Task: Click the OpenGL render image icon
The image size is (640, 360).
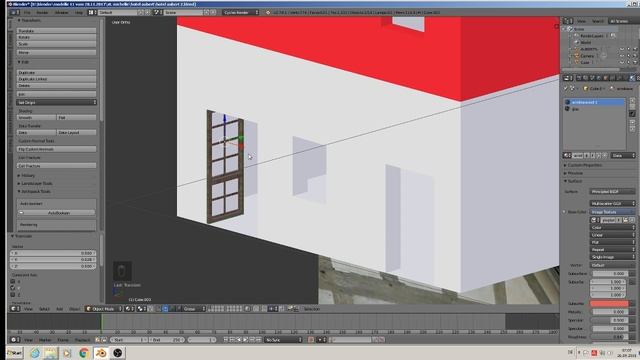Action: (x=290, y=309)
